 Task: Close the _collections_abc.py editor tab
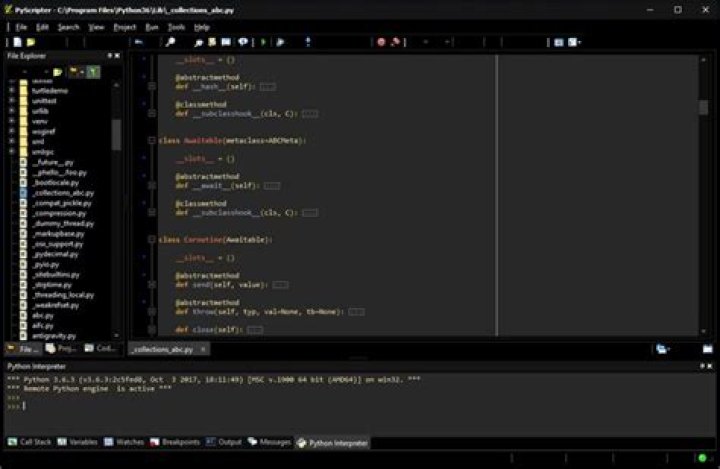pos(203,350)
